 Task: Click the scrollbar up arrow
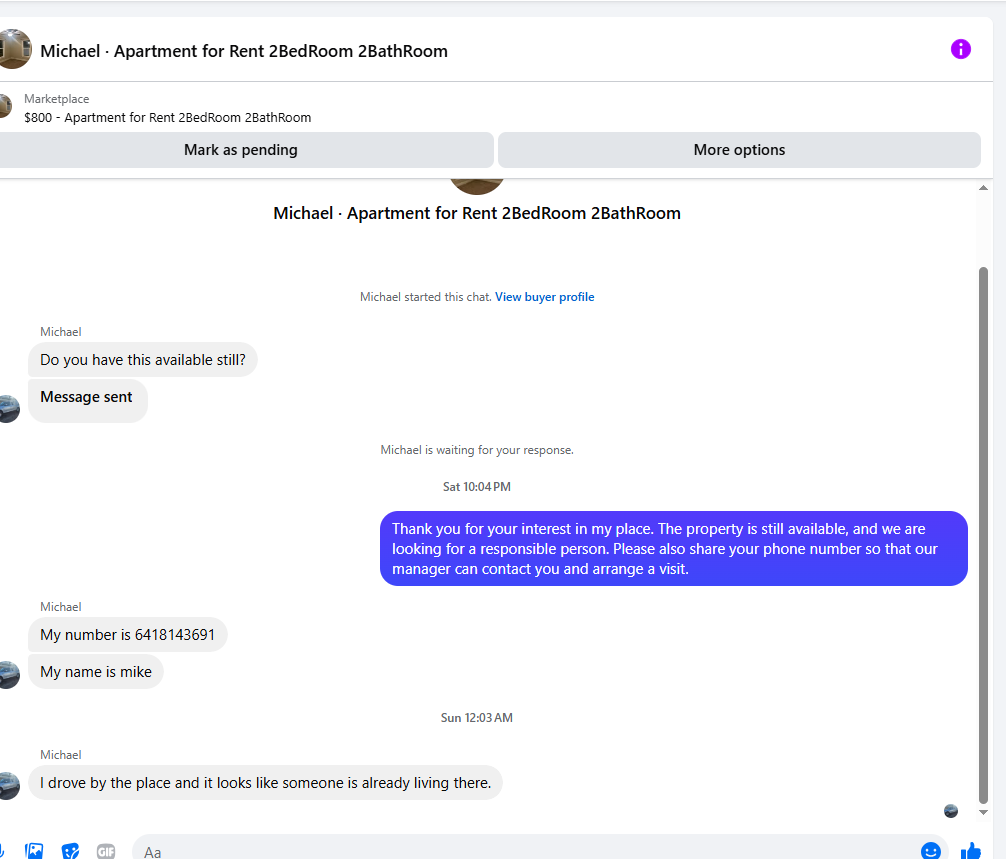[983, 188]
